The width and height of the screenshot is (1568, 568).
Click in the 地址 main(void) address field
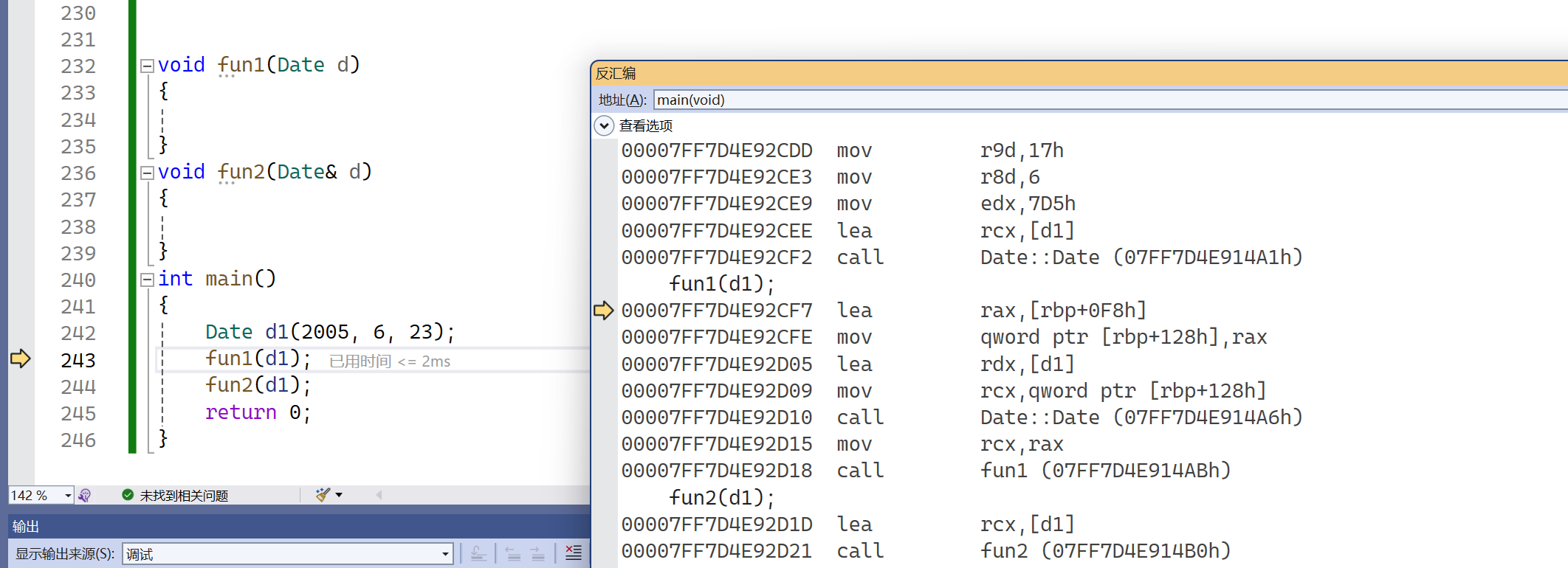pyautogui.click(x=1110, y=100)
